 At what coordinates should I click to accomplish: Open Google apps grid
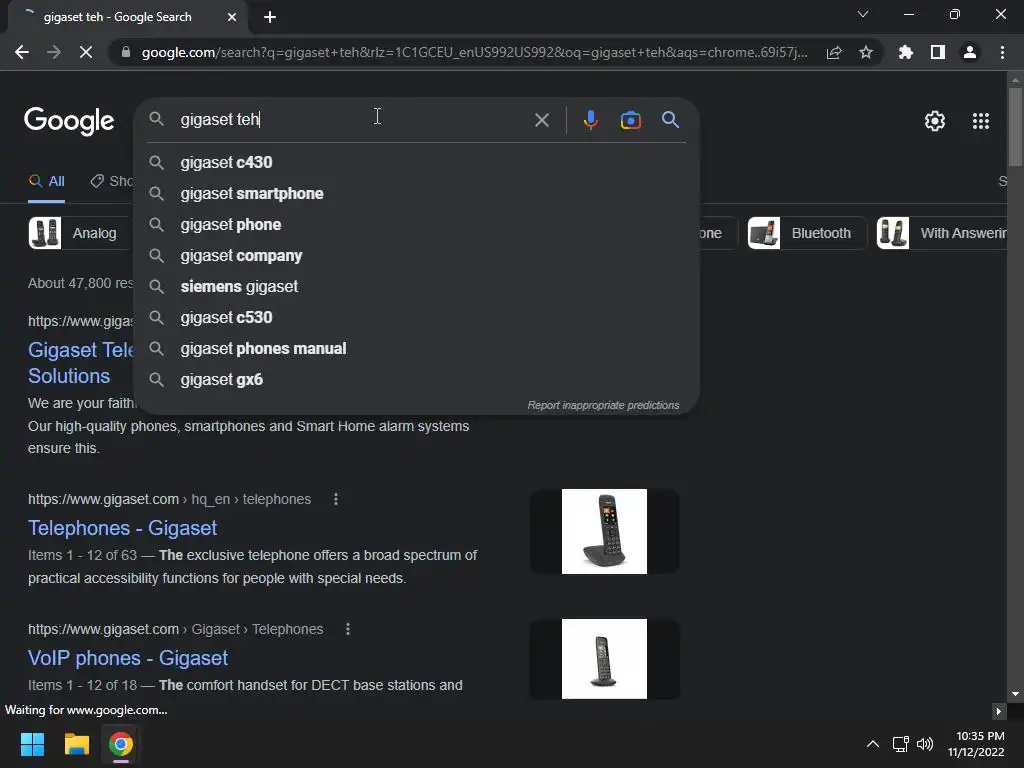pyautogui.click(x=981, y=121)
